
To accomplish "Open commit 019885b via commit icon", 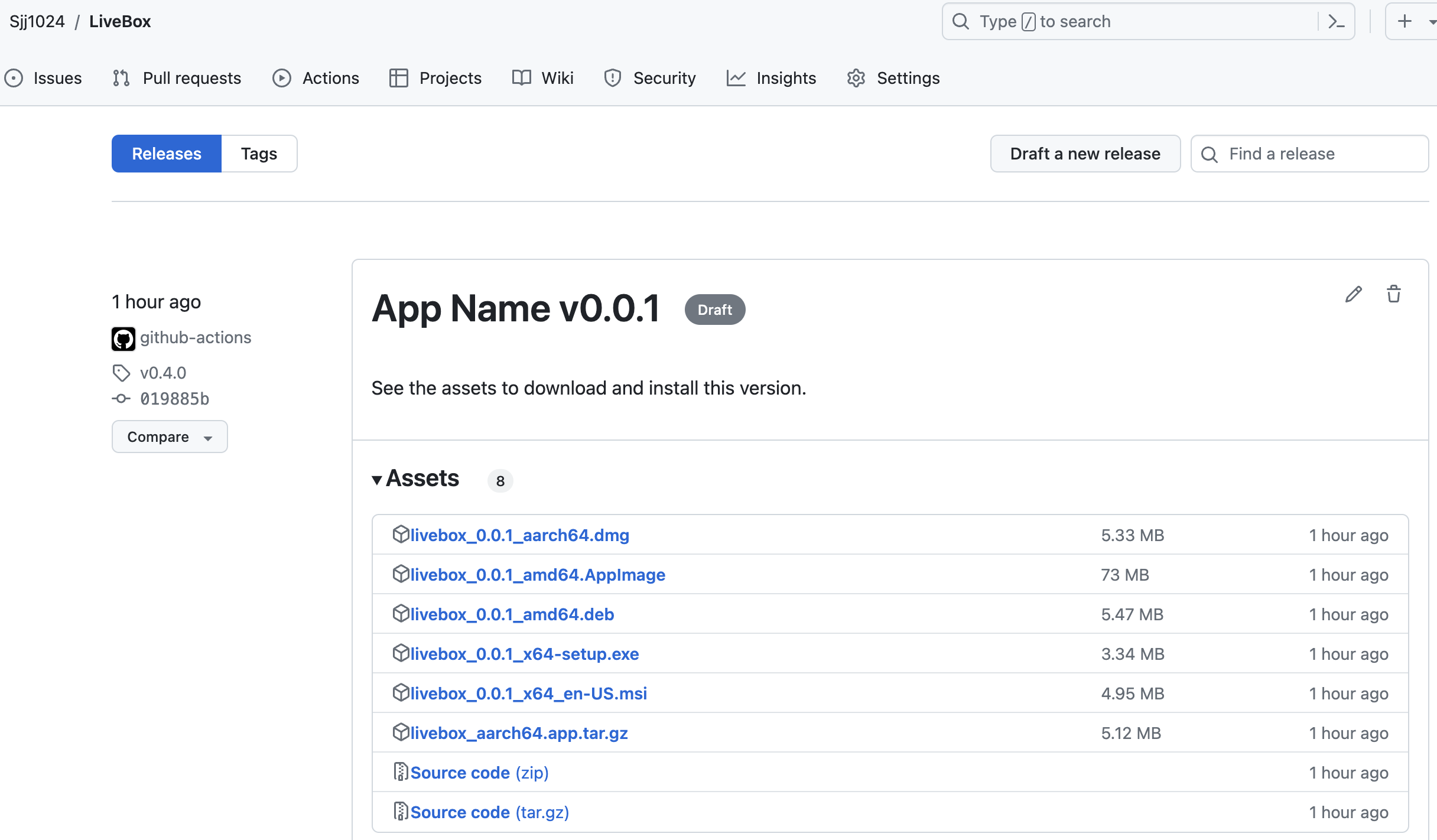I will pyautogui.click(x=121, y=398).
